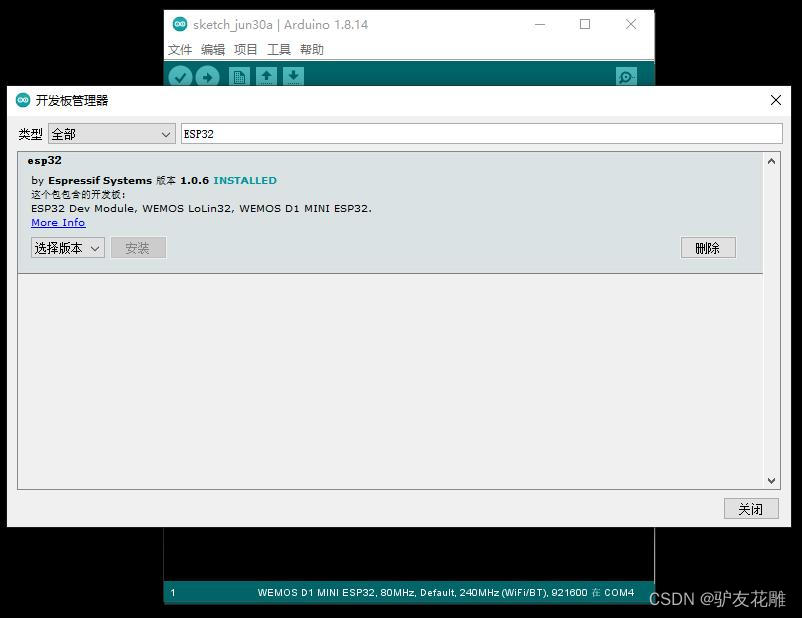Click the line number 1 in the status bar
The image size is (802, 618).
coord(173,592)
